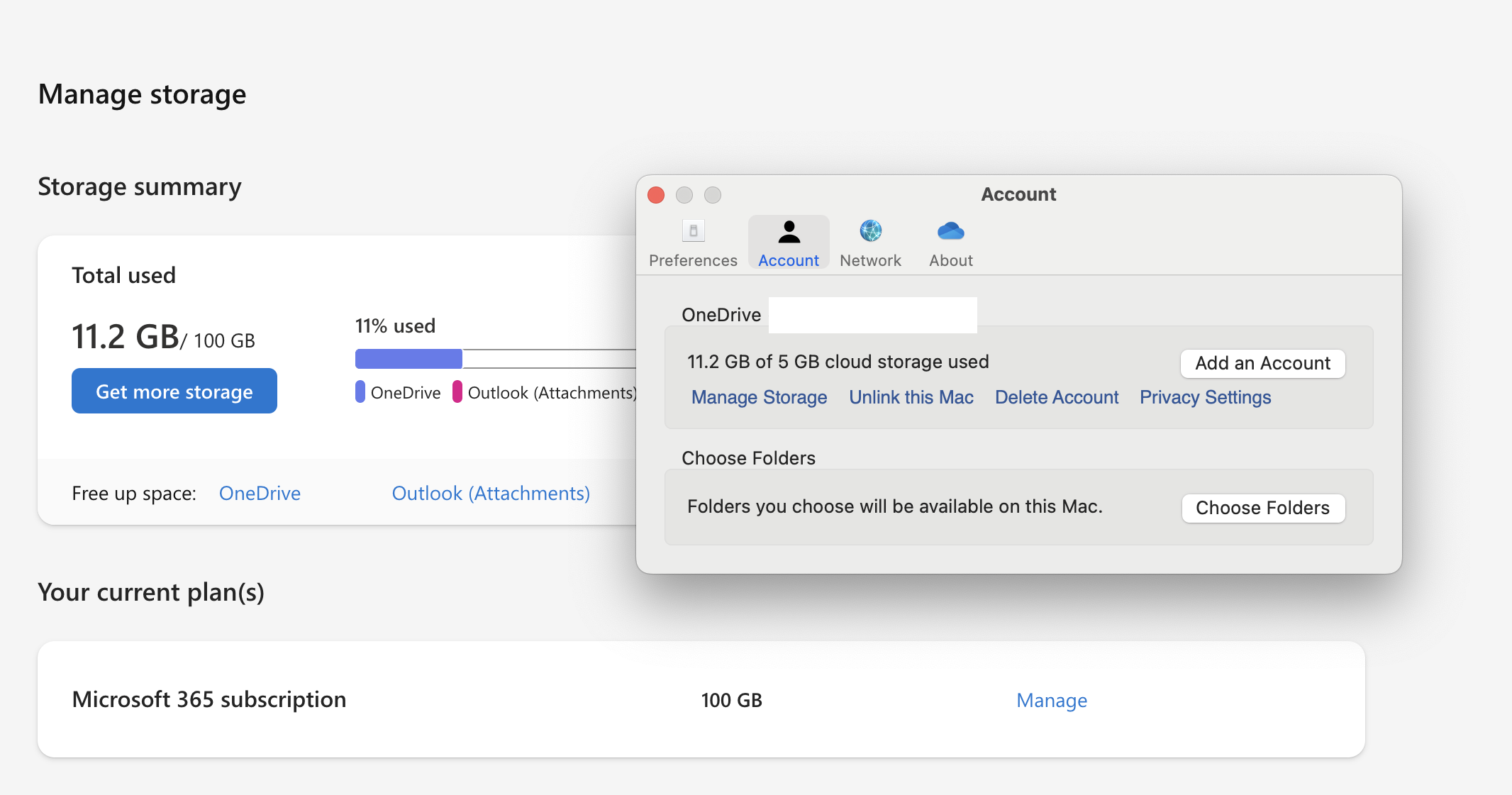Image resolution: width=1512 pixels, height=795 pixels.
Task: Open the Preferences switch icon
Action: [x=694, y=230]
